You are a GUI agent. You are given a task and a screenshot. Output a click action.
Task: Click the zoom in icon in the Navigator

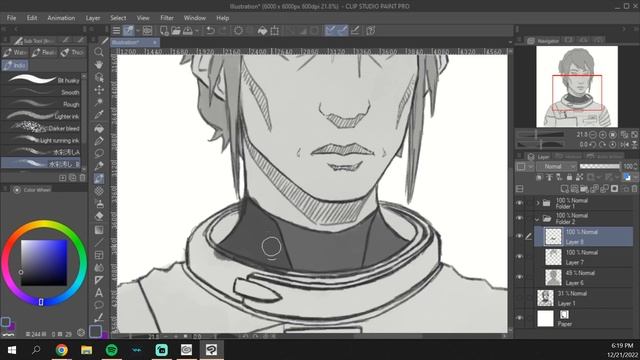pos(603,135)
